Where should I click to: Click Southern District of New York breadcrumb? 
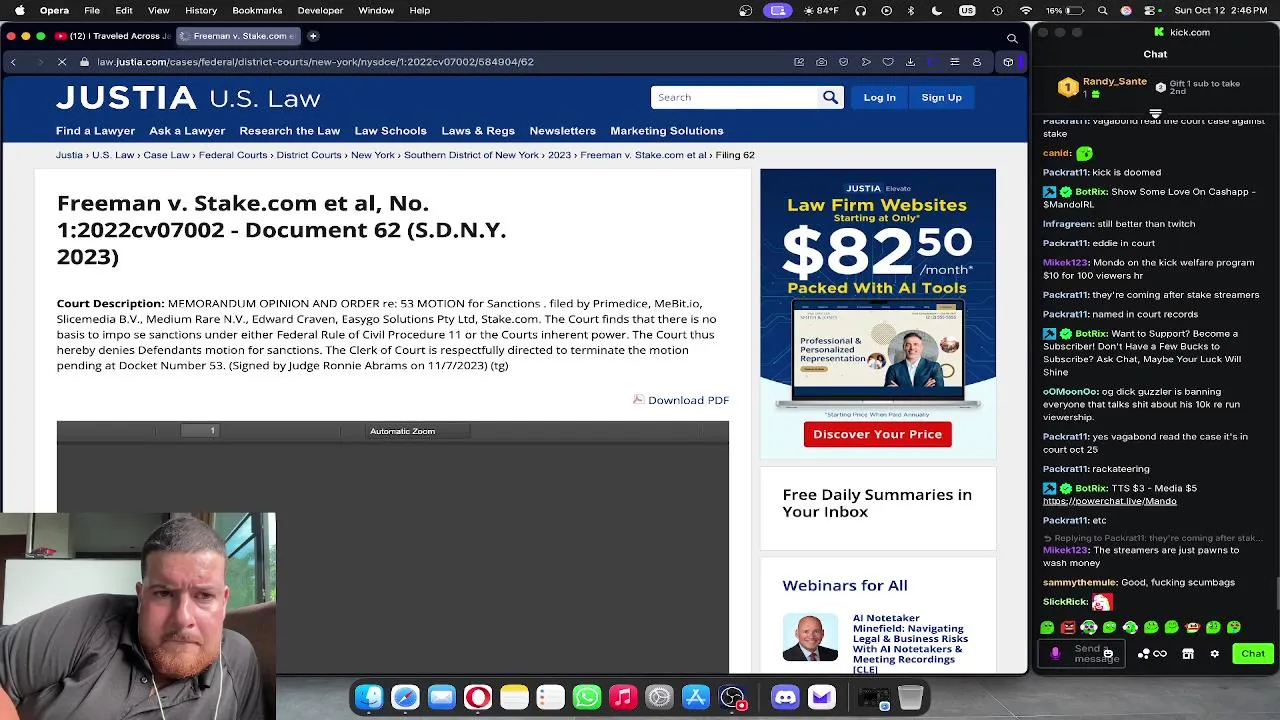point(471,155)
